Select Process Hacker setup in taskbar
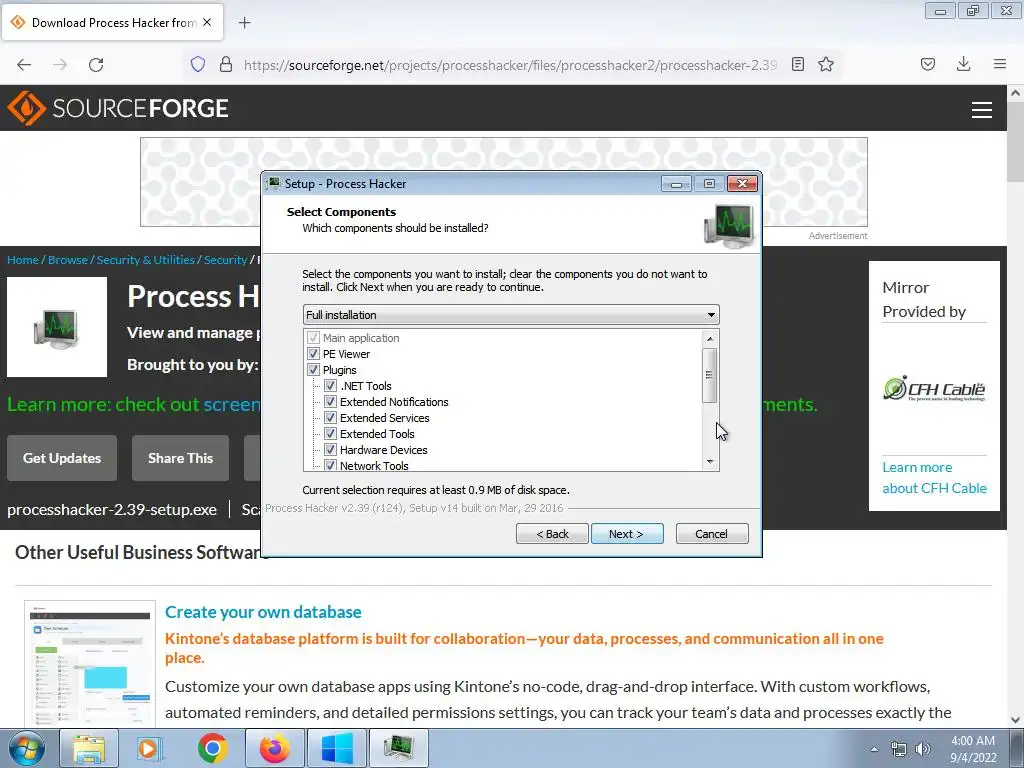The height and width of the screenshot is (768, 1024). (x=398, y=748)
